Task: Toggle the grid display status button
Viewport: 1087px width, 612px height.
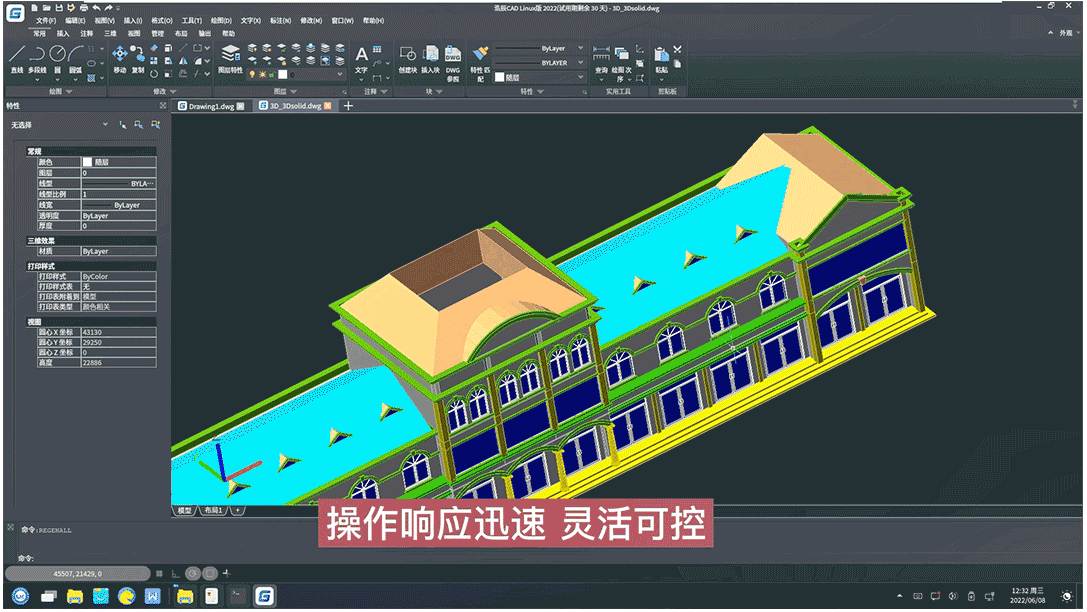Action: pos(159,573)
